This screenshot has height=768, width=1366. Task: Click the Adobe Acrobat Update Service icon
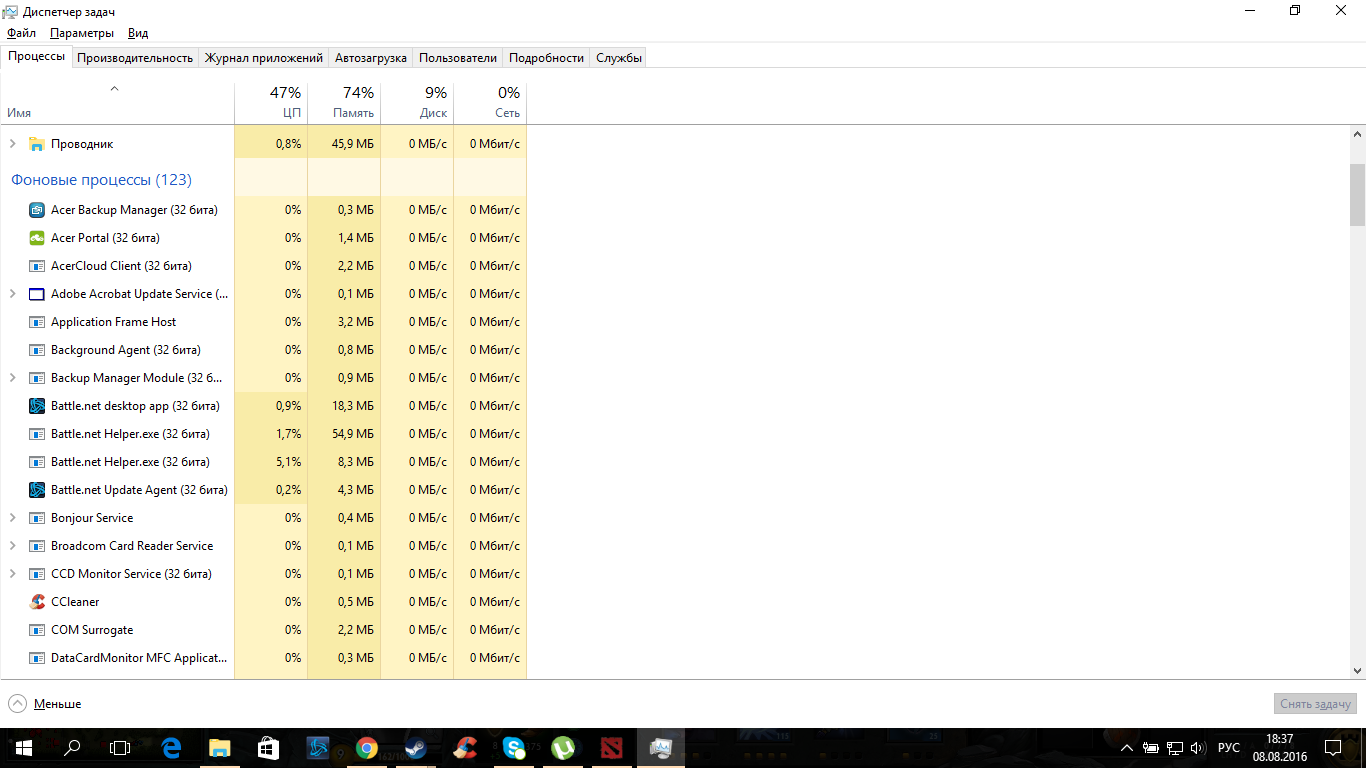pyautogui.click(x=37, y=294)
